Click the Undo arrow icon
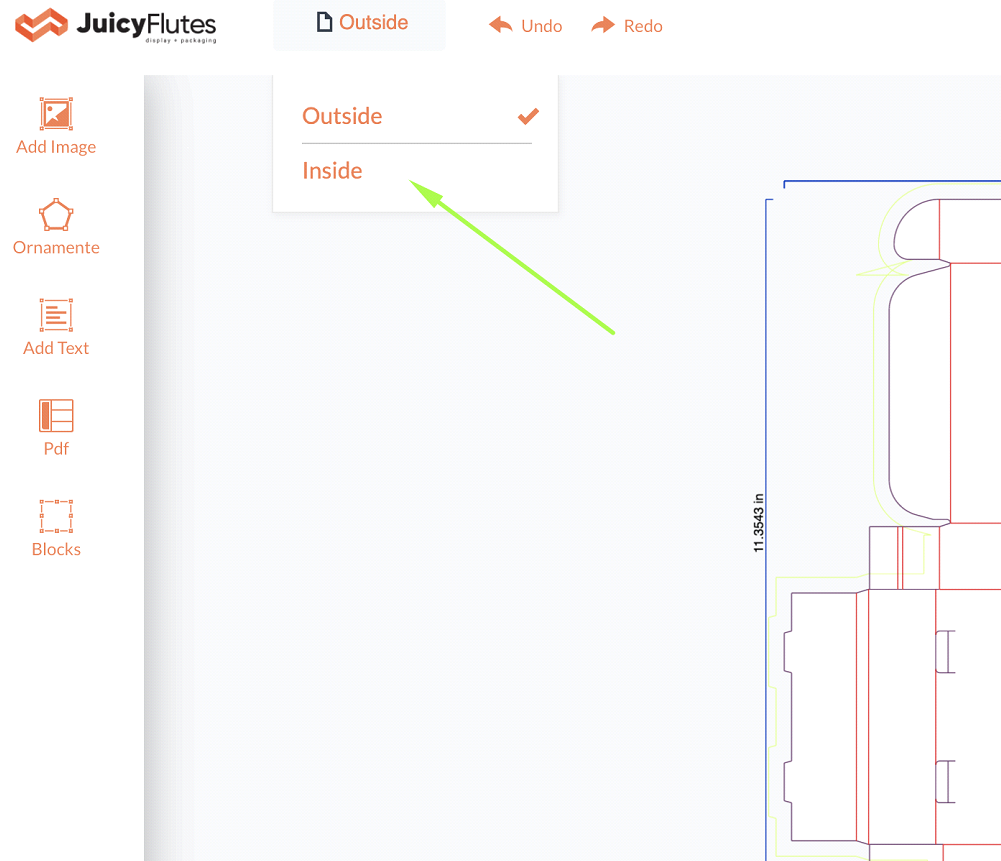This screenshot has width=1001, height=861. point(501,25)
